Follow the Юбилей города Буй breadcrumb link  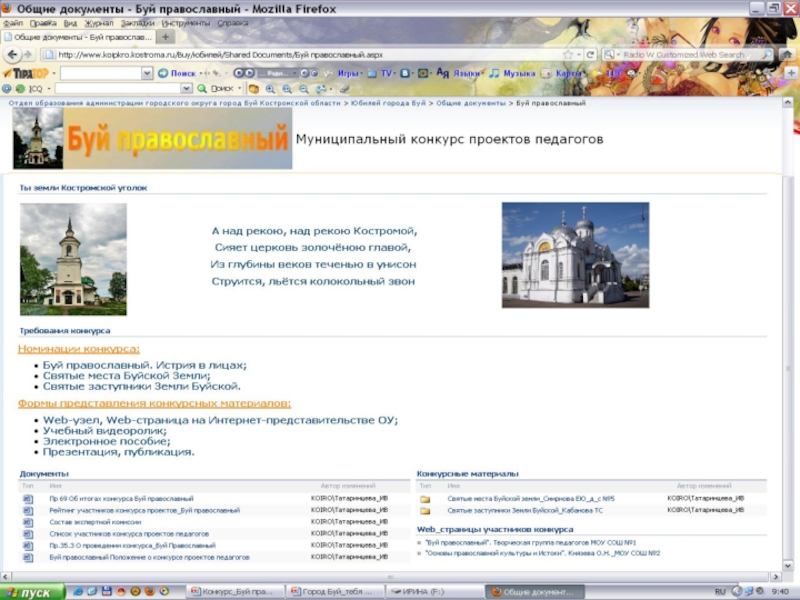click(x=388, y=103)
